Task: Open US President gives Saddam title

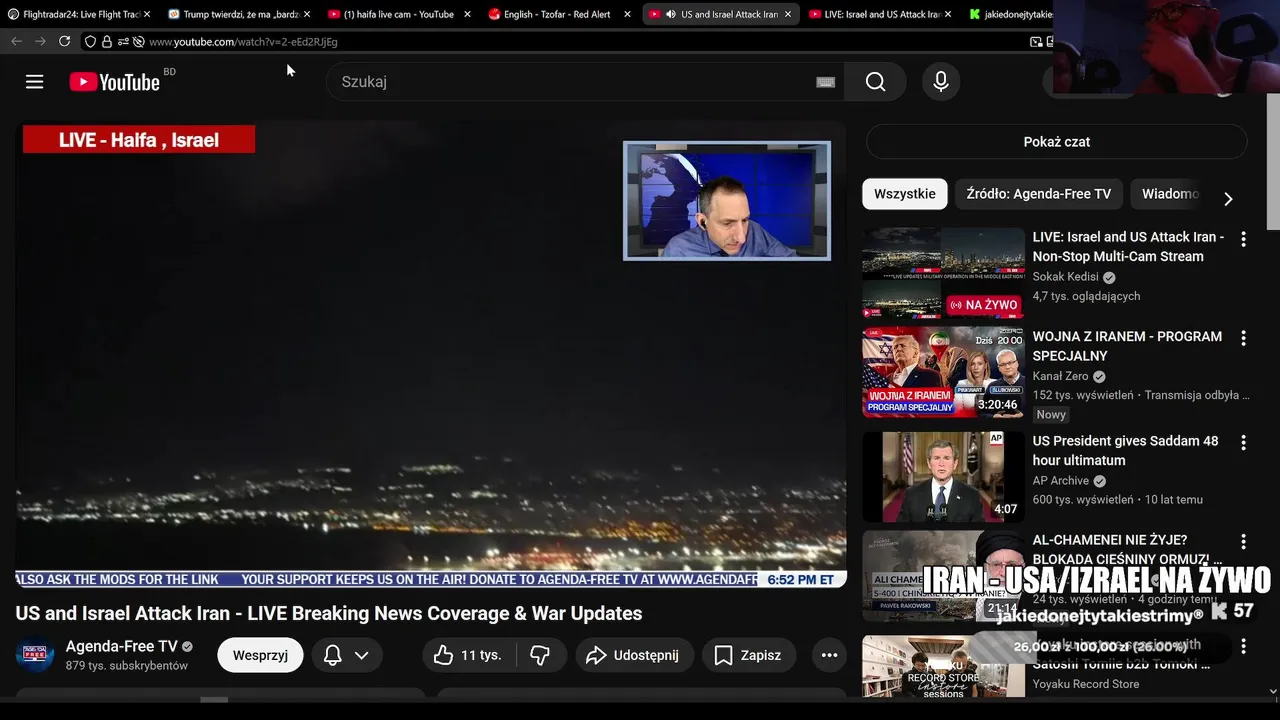Action: (x=1125, y=451)
